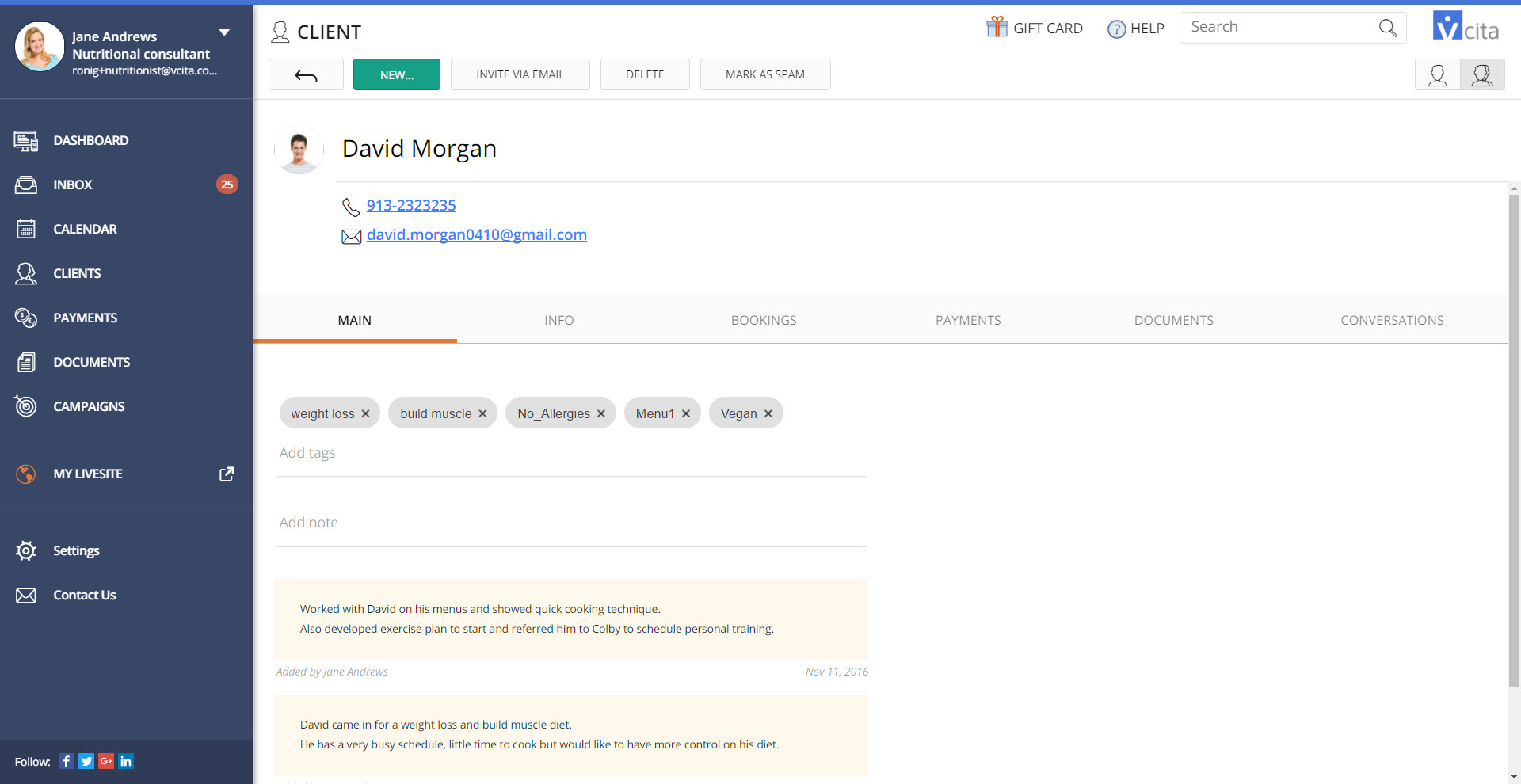Click the page vertical scrollbar

[x=1514, y=440]
